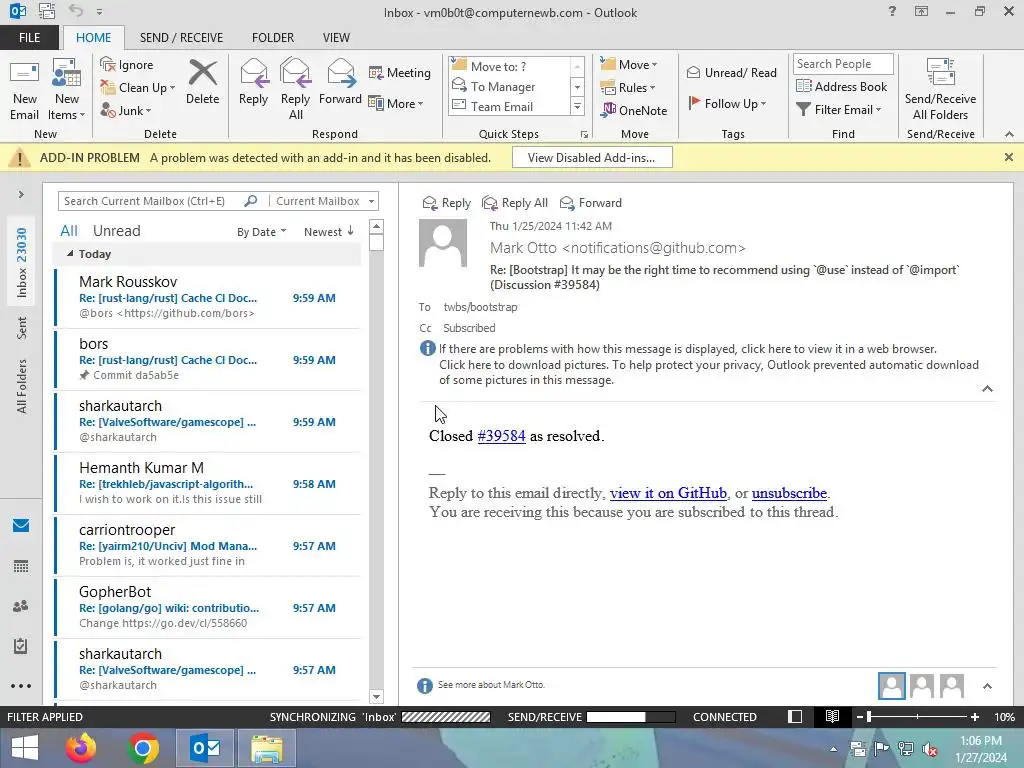Send message to OneNote

(x=634, y=110)
